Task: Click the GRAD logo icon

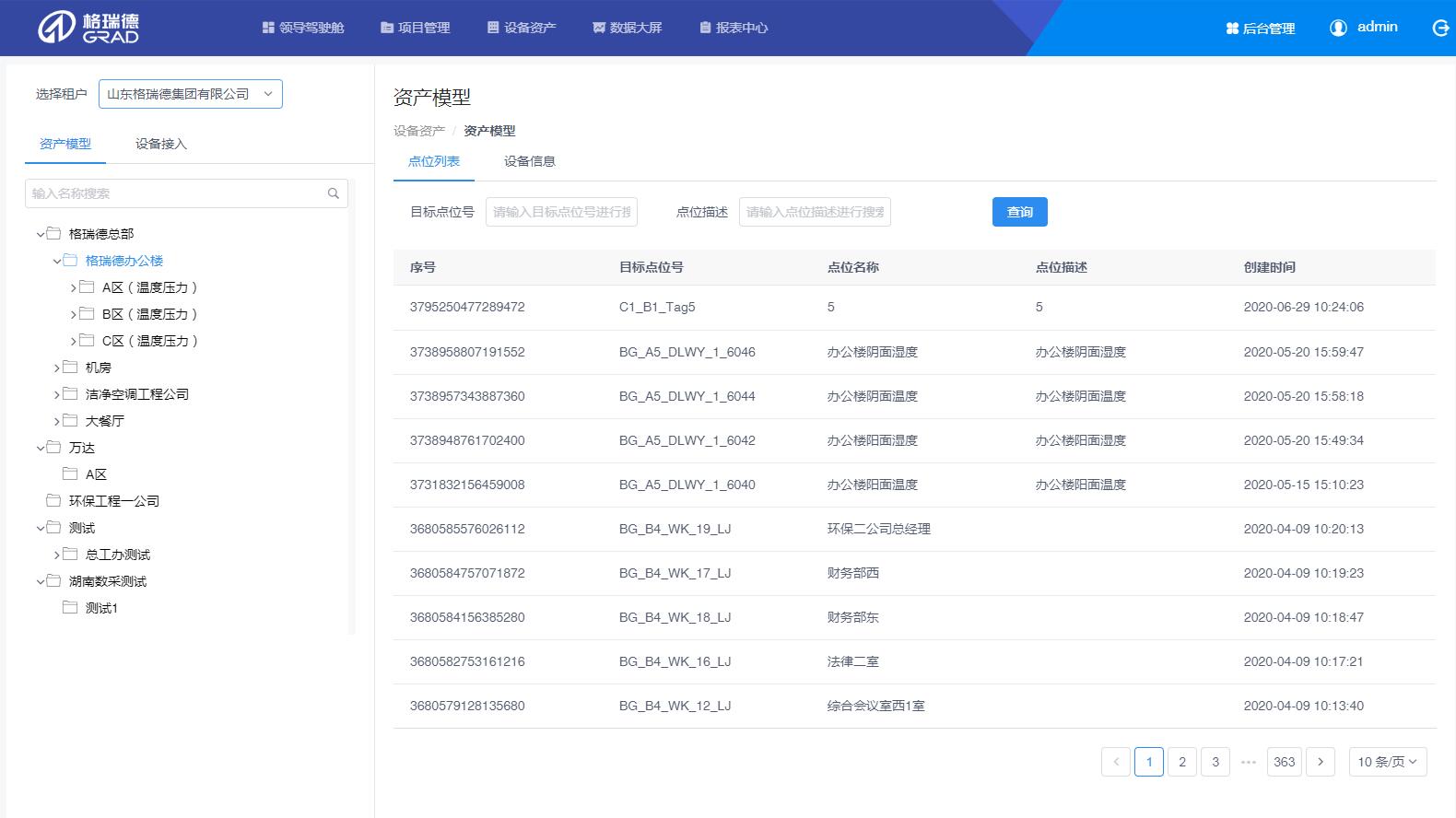Action: pyautogui.click(x=55, y=28)
